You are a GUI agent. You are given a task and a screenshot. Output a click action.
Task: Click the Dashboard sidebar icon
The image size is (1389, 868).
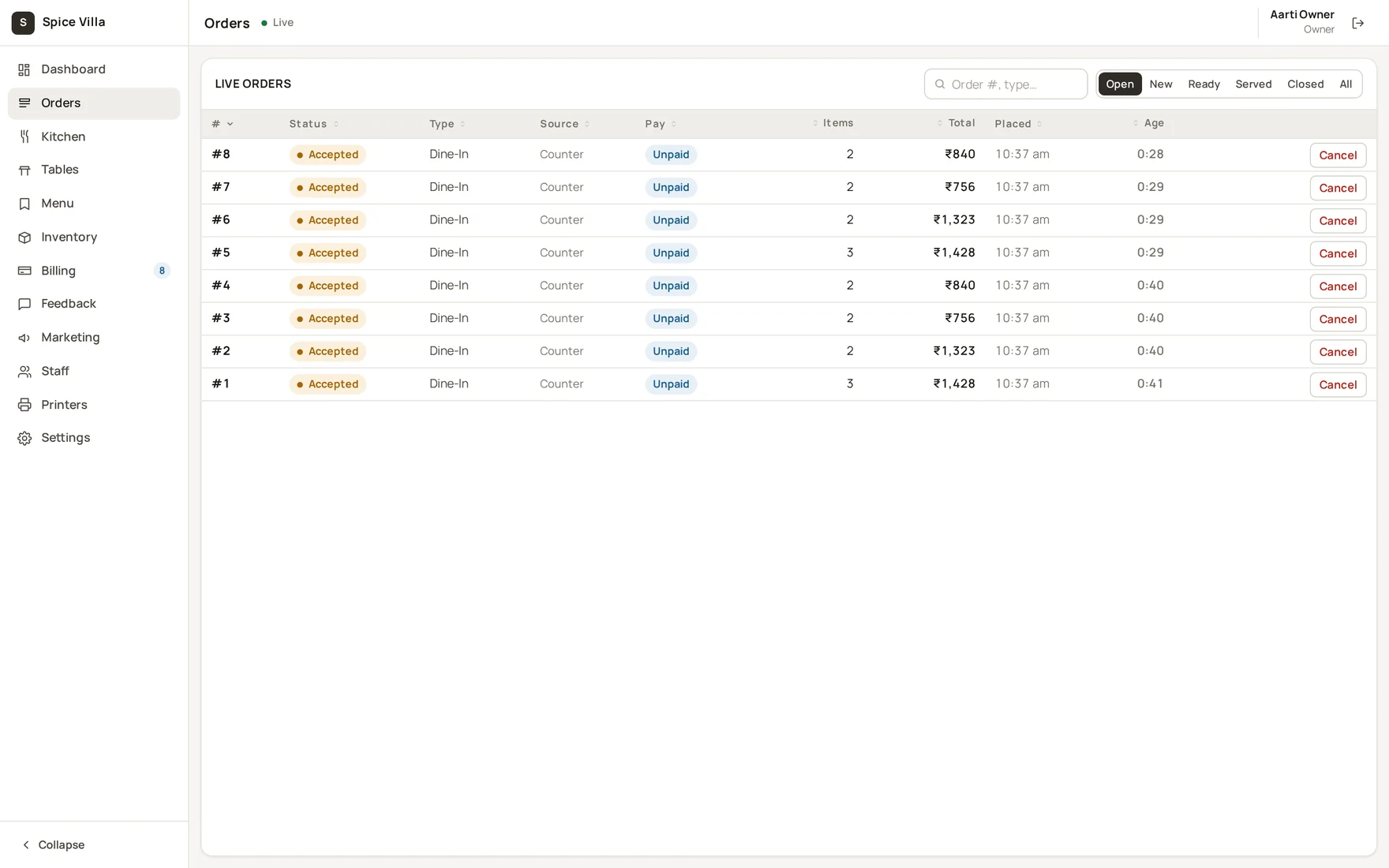(x=24, y=69)
